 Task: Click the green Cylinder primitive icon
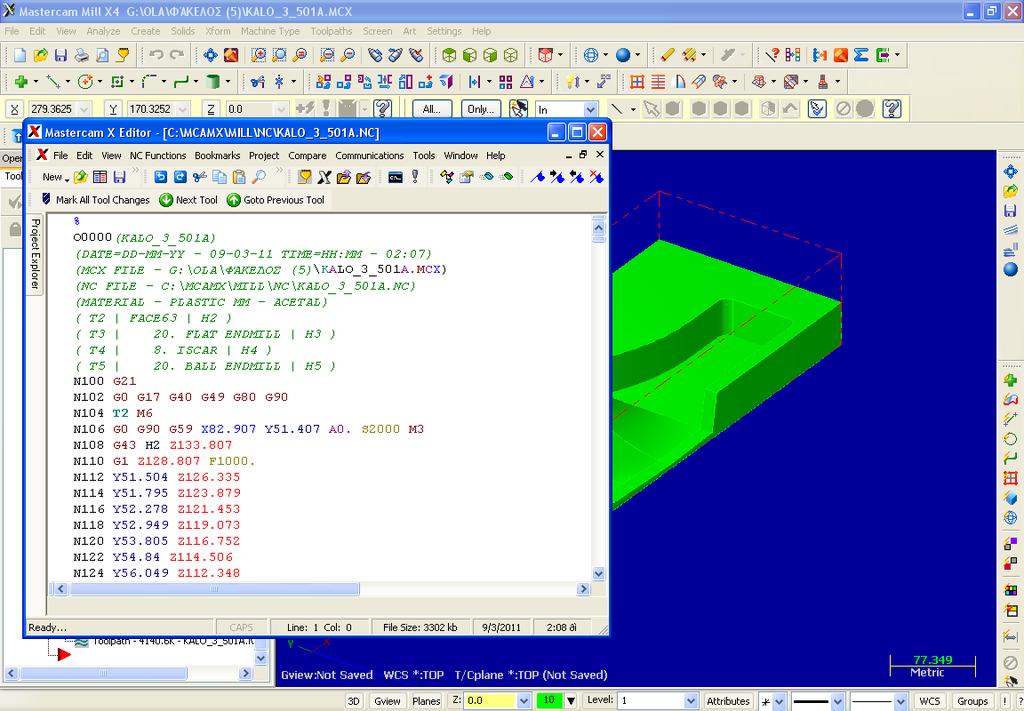[213, 82]
